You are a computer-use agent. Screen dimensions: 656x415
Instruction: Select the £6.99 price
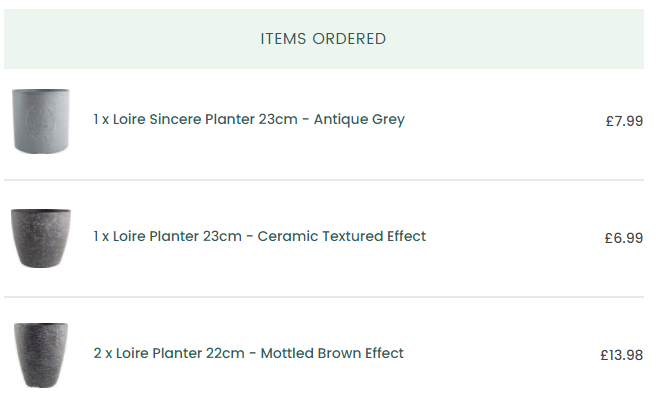[624, 238]
